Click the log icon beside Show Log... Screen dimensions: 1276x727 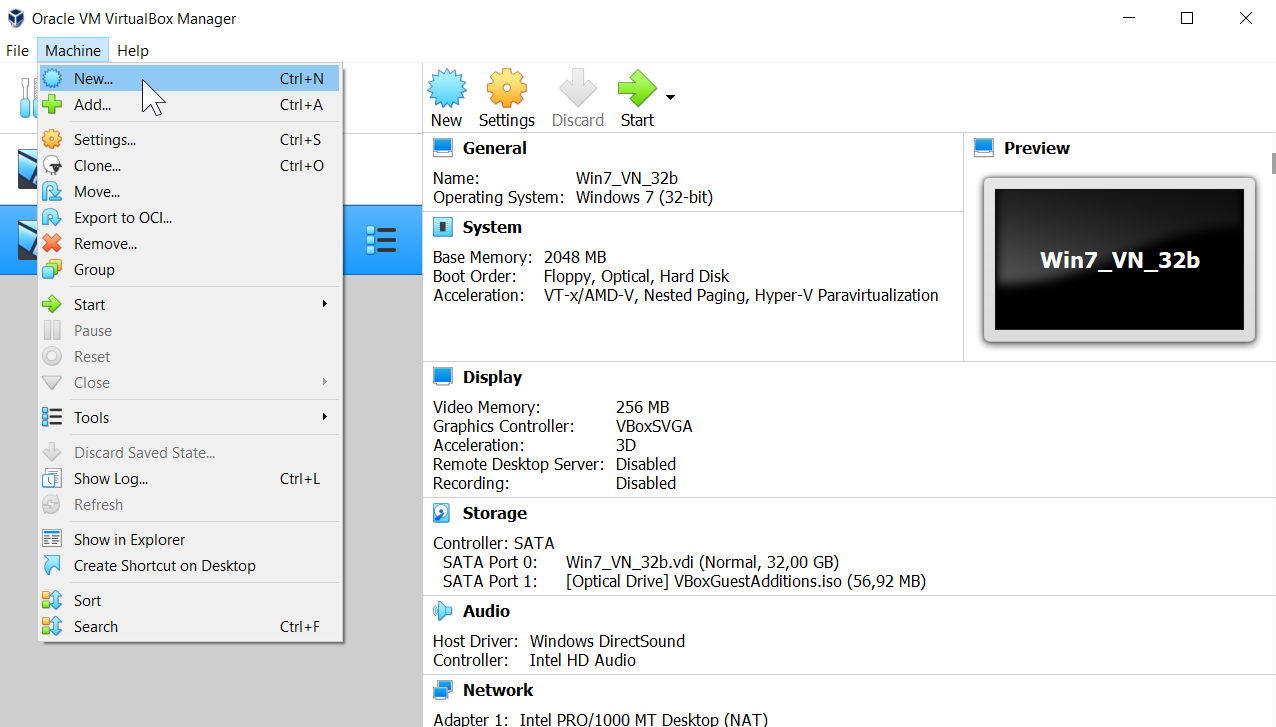click(52, 479)
